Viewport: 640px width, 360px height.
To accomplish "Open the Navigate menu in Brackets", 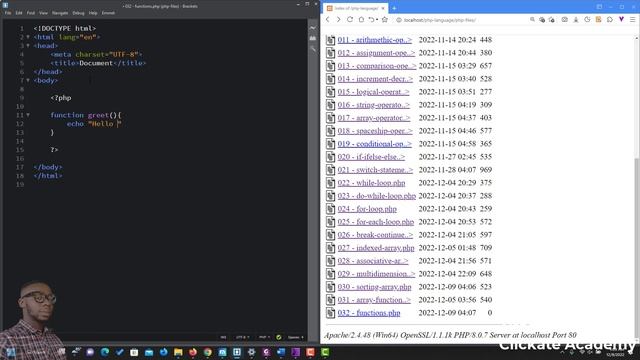I will tap(60, 13).
